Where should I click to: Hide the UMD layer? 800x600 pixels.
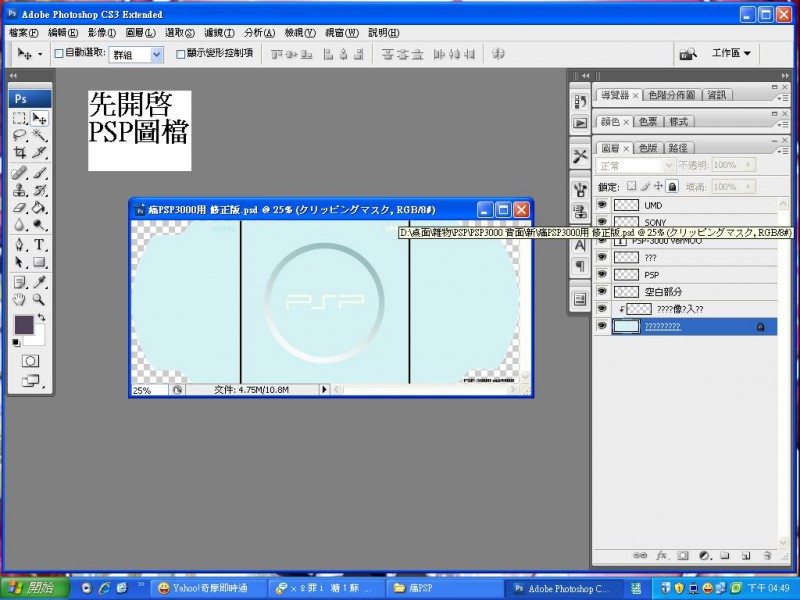pyautogui.click(x=602, y=205)
